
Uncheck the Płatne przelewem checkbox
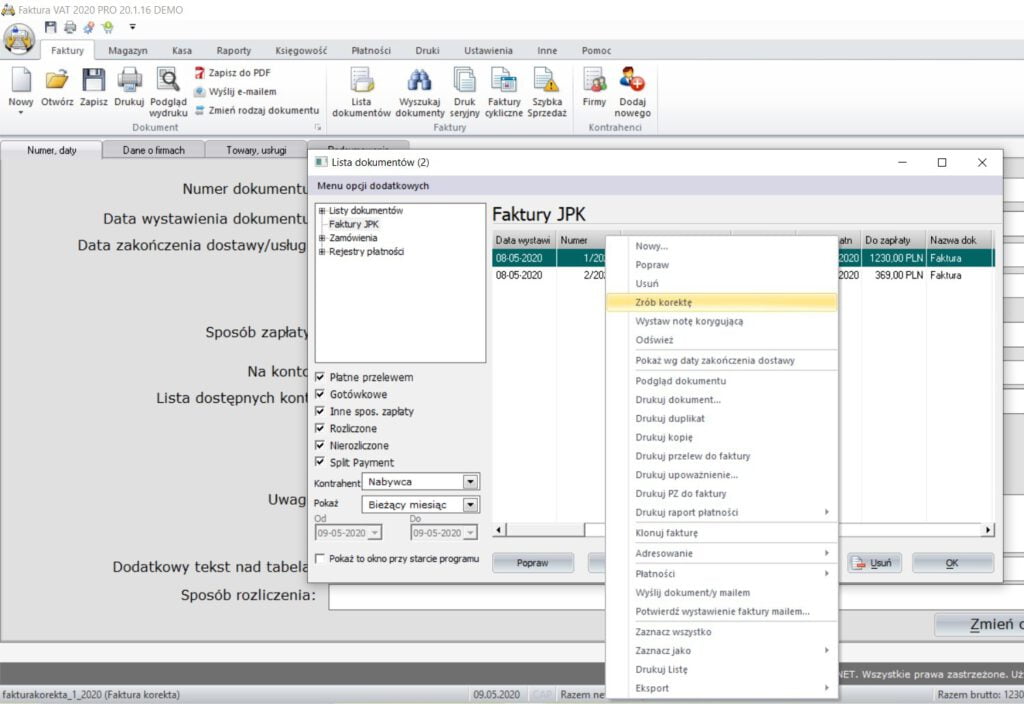[x=320, y=377]
